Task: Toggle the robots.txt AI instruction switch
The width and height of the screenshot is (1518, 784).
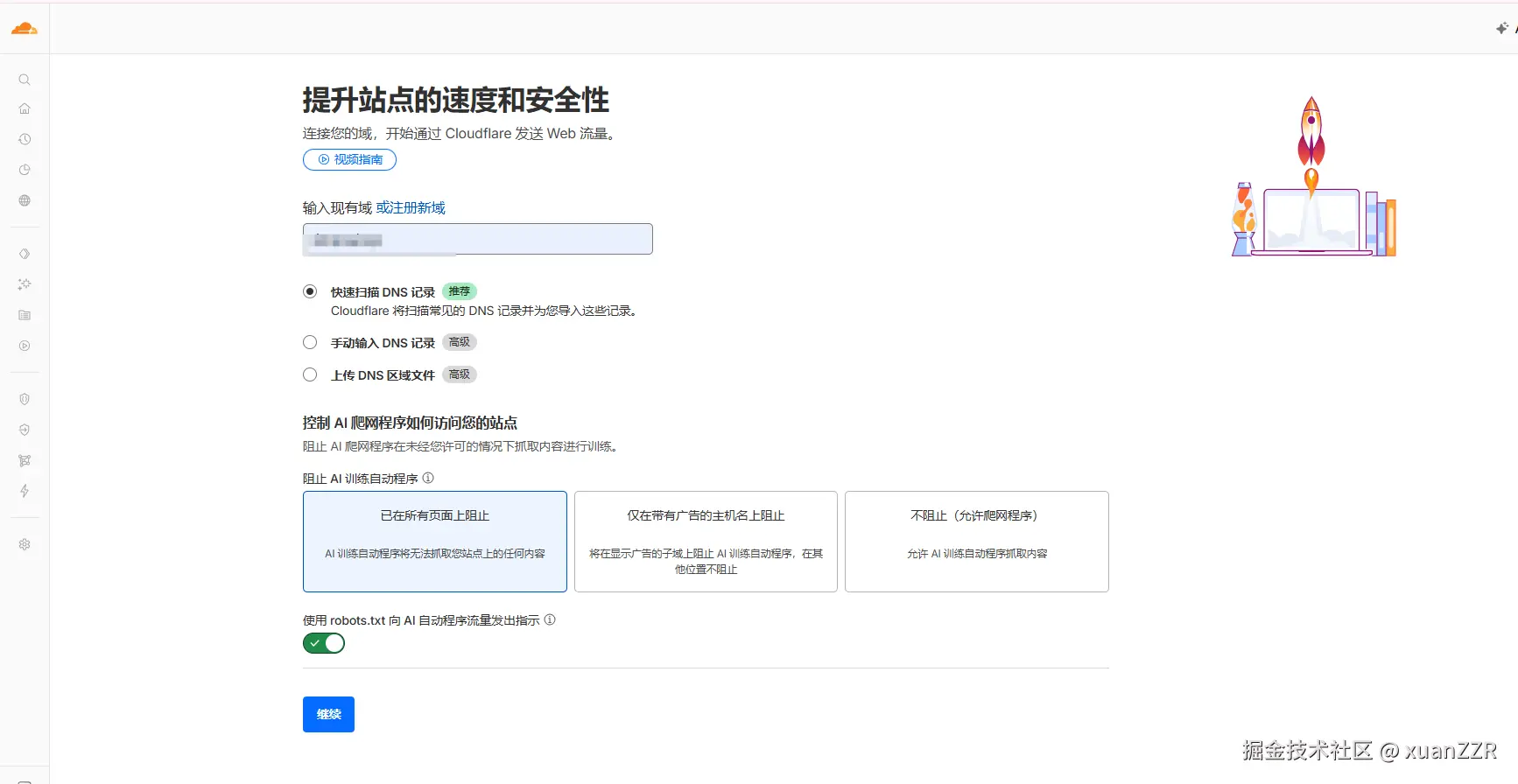Action: 324,643
